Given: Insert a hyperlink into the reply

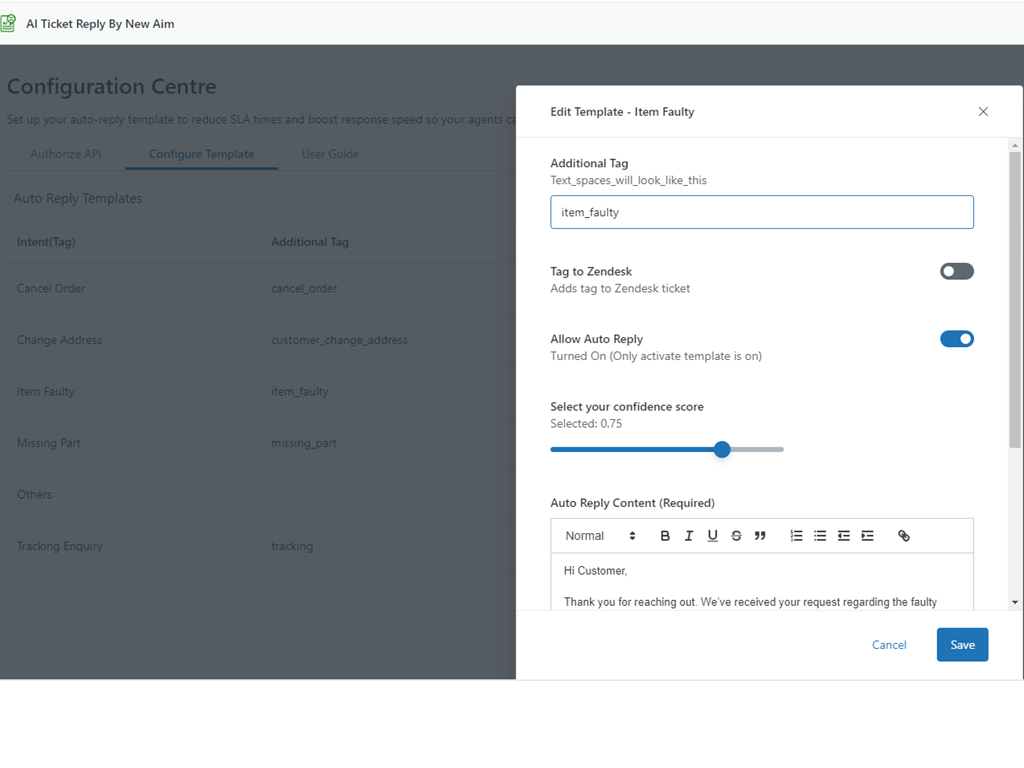Looking at the screenshot, I should pos(904,536).
